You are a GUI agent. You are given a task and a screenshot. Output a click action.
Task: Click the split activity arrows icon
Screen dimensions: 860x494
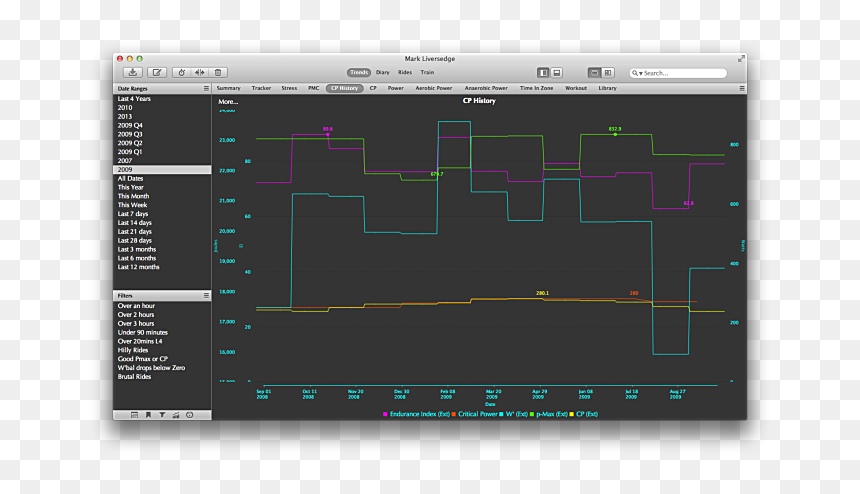(200, 72)
